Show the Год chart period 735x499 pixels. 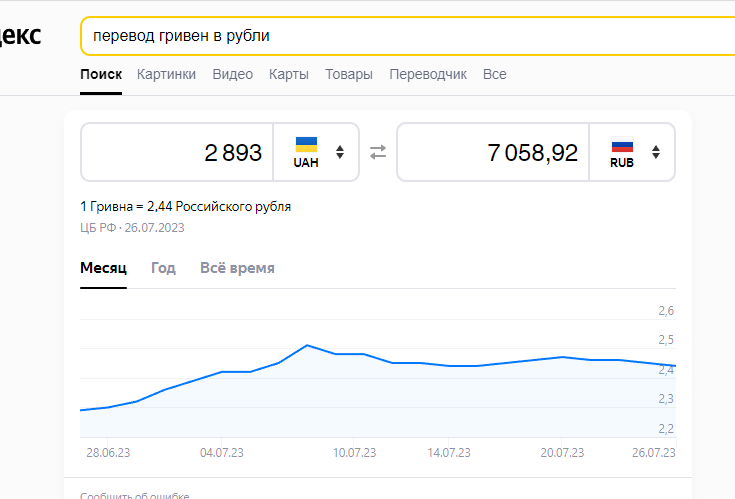(x=163, y=268)
